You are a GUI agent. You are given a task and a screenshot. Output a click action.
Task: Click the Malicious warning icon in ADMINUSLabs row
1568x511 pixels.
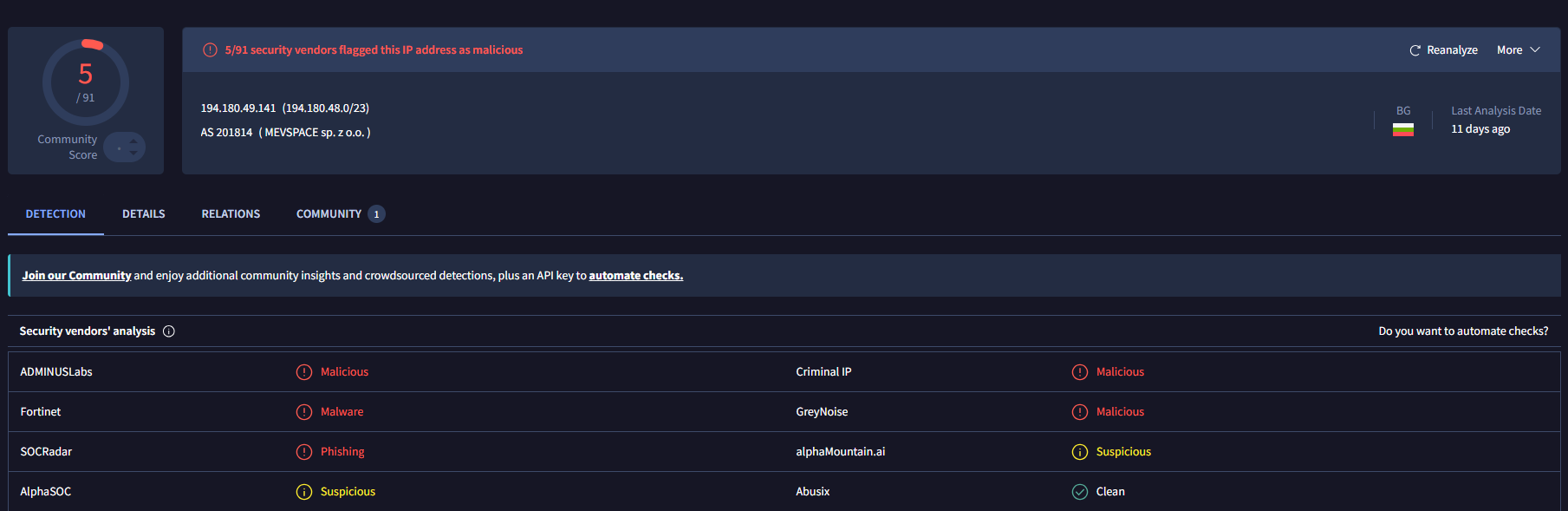click(304, 372)
